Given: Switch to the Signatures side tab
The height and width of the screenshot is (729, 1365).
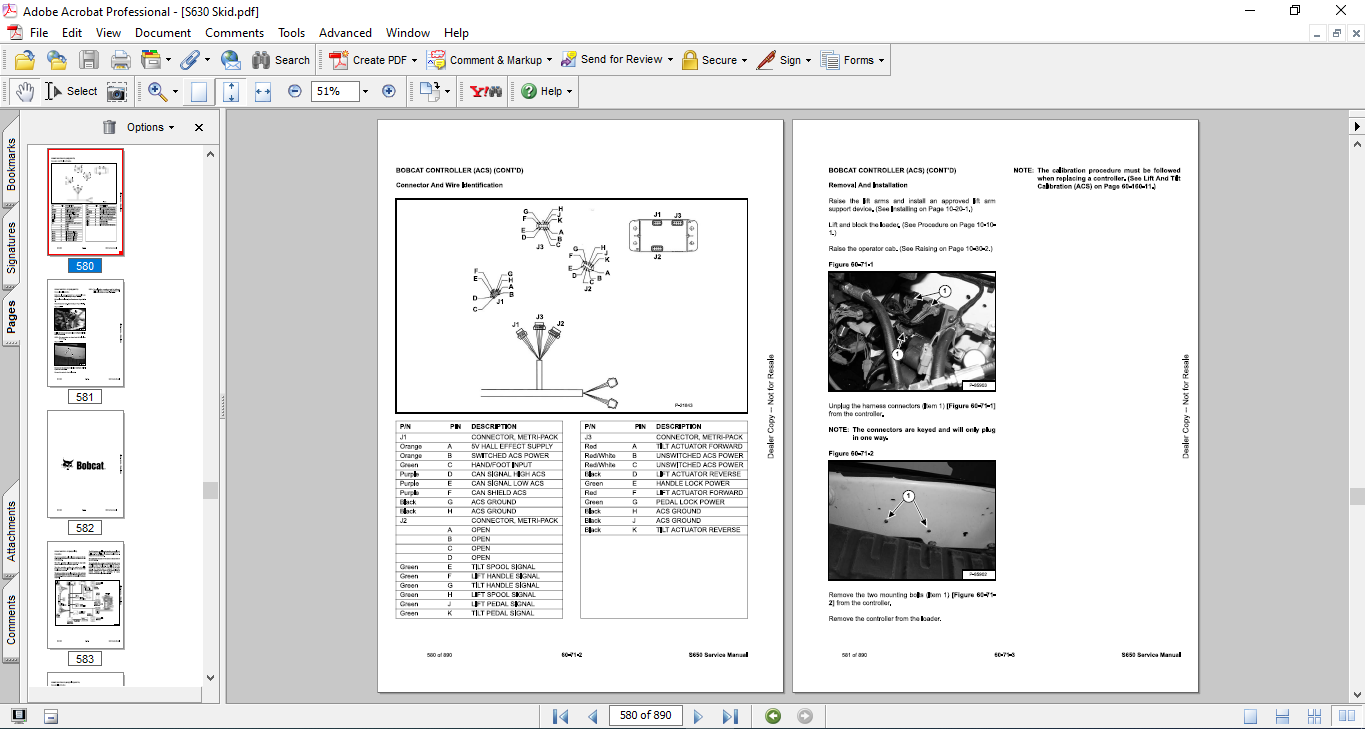Looking at the screenshot, I should pyautogui.click(x=11, y=247).
